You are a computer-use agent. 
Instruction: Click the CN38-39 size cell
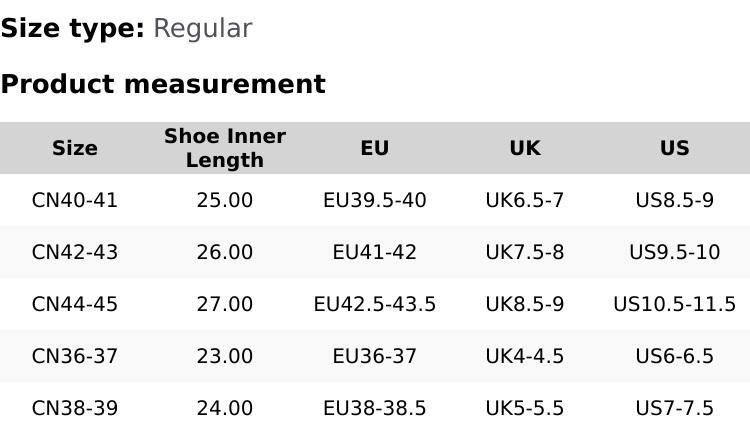tap(75, 408)
